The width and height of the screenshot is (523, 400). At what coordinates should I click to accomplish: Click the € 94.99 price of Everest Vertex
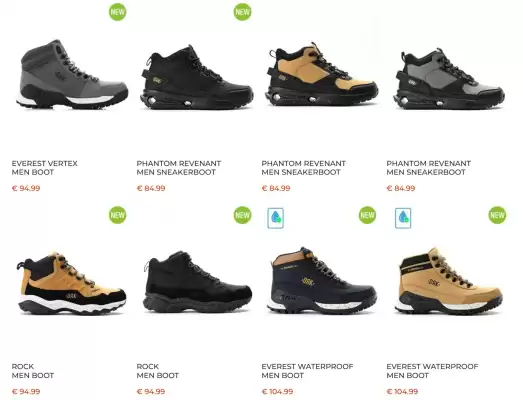(x=26, y=188)
